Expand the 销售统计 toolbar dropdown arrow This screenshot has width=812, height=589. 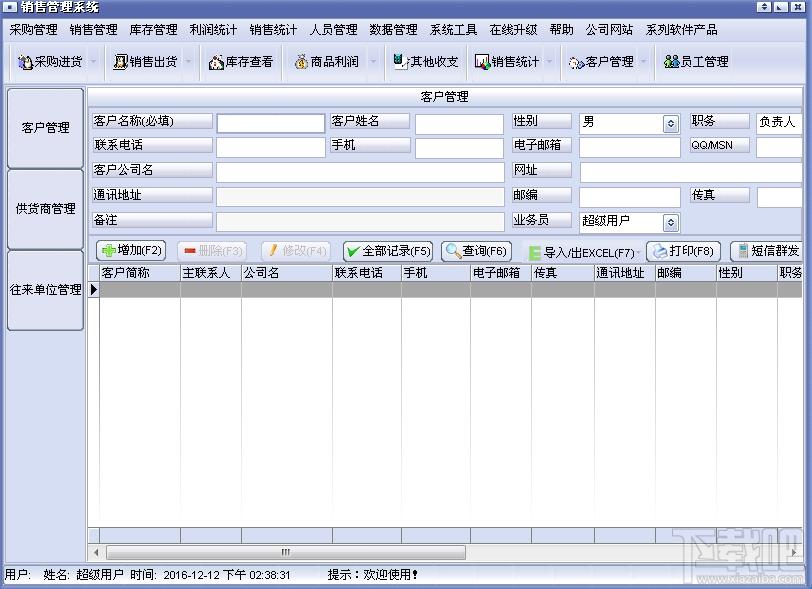[x=549, y=62]
